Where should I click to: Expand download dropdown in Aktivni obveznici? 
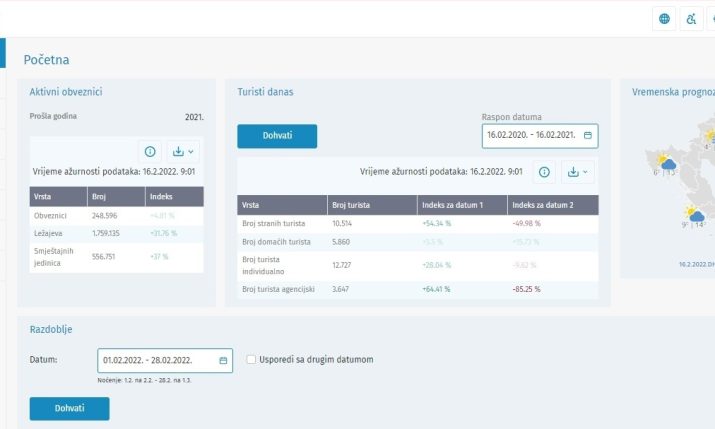(x=182, y=152)
